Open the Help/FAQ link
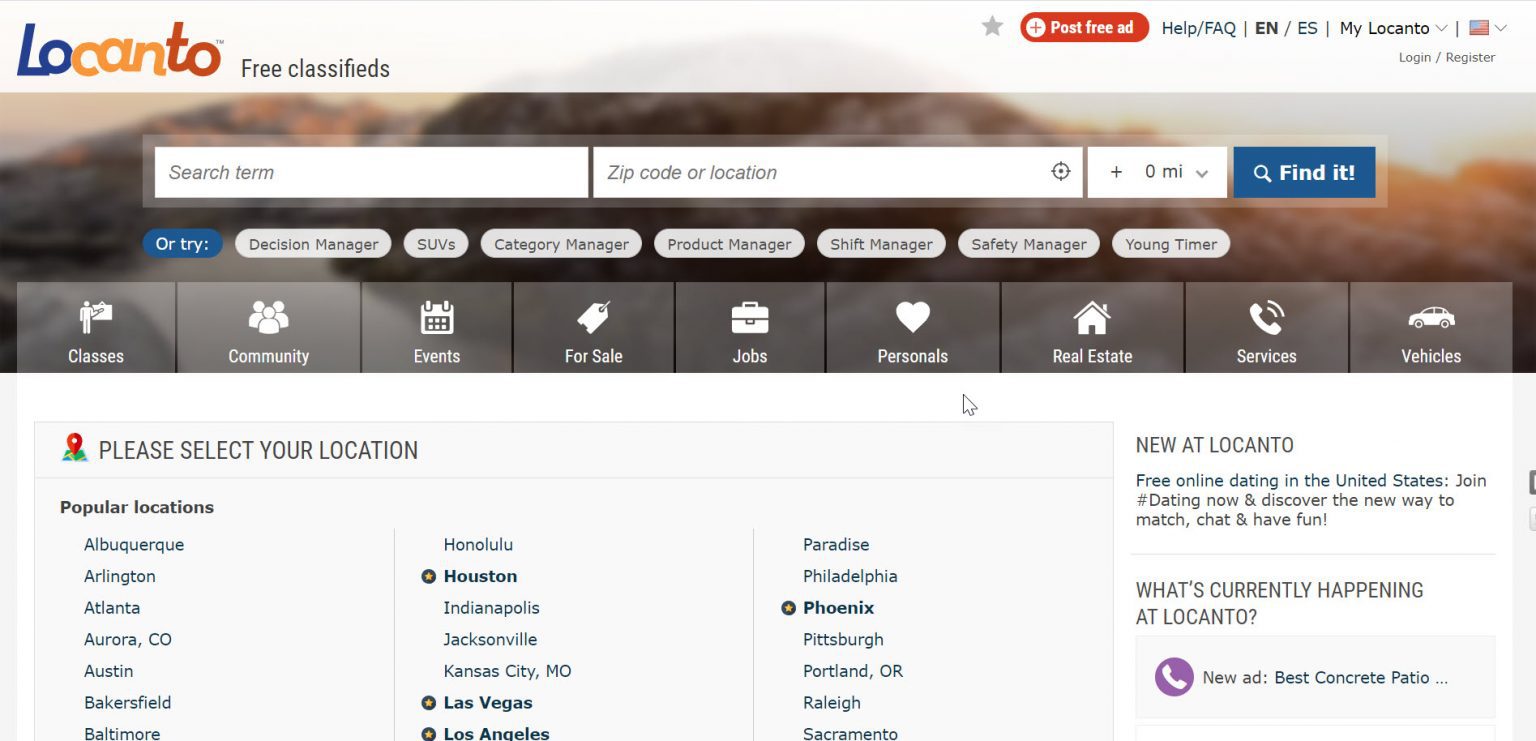The image size is (1536, 741). coord(1199,28)
